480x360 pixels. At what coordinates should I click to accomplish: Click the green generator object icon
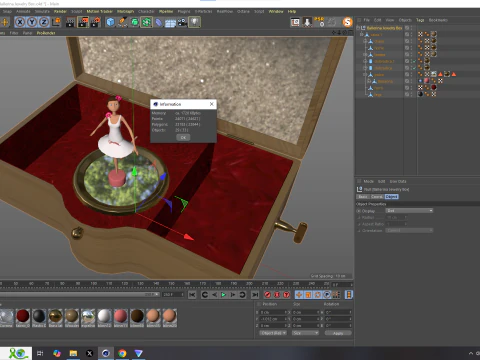(x=134, y=22)
